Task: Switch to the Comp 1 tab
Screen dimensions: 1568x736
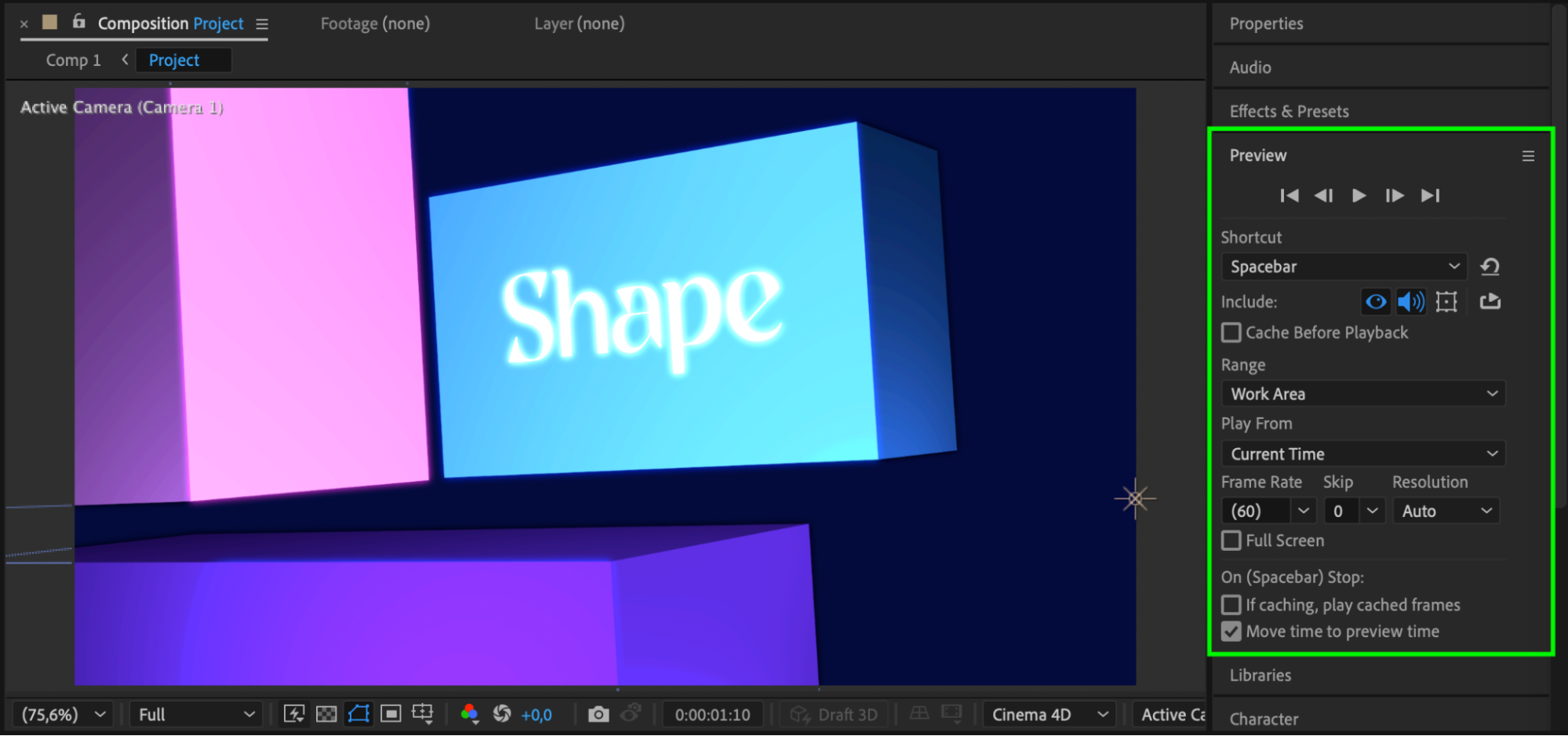Action: click(x=73, y=60)
